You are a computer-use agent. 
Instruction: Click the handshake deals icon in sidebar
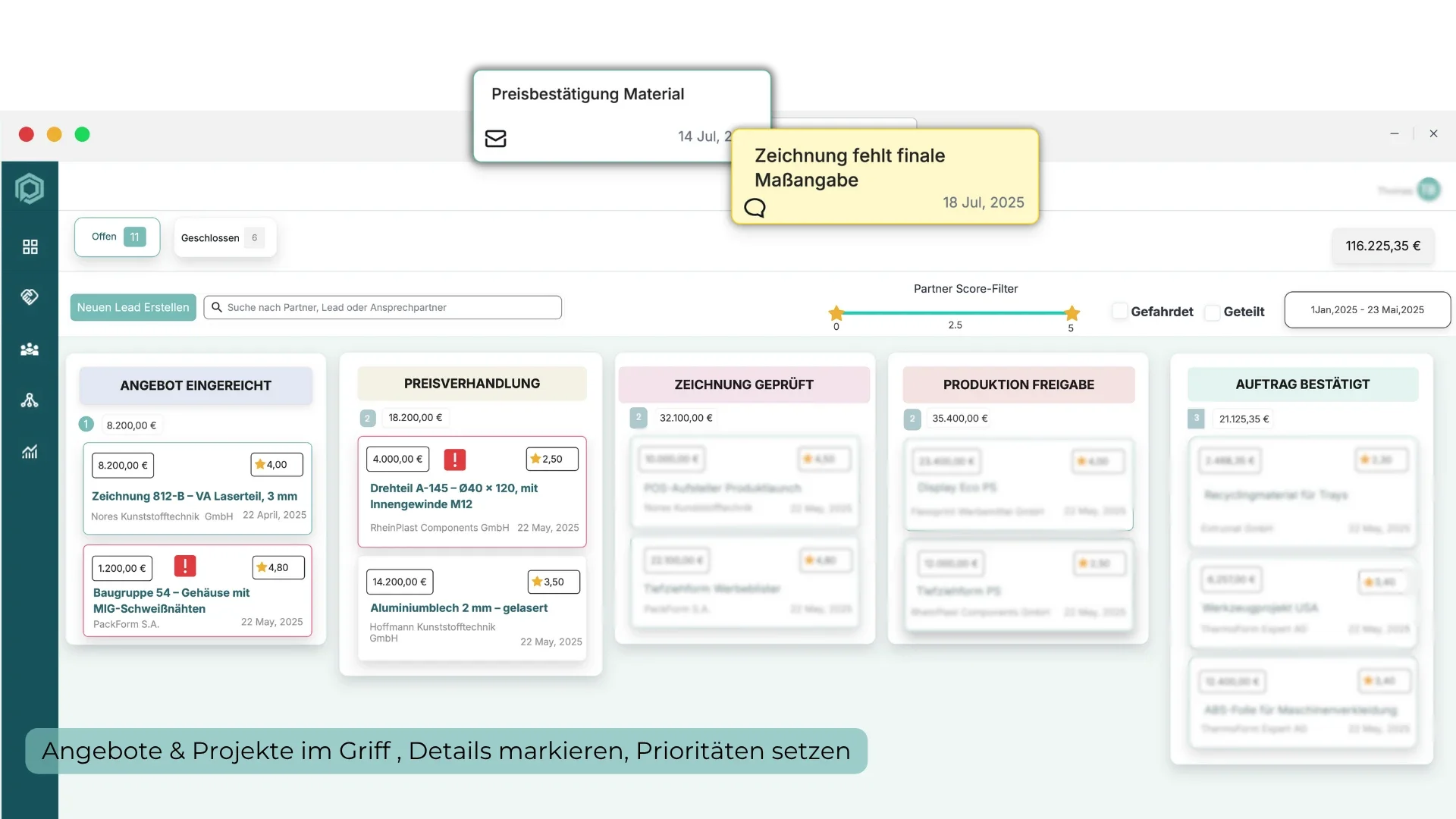point(30,297)
